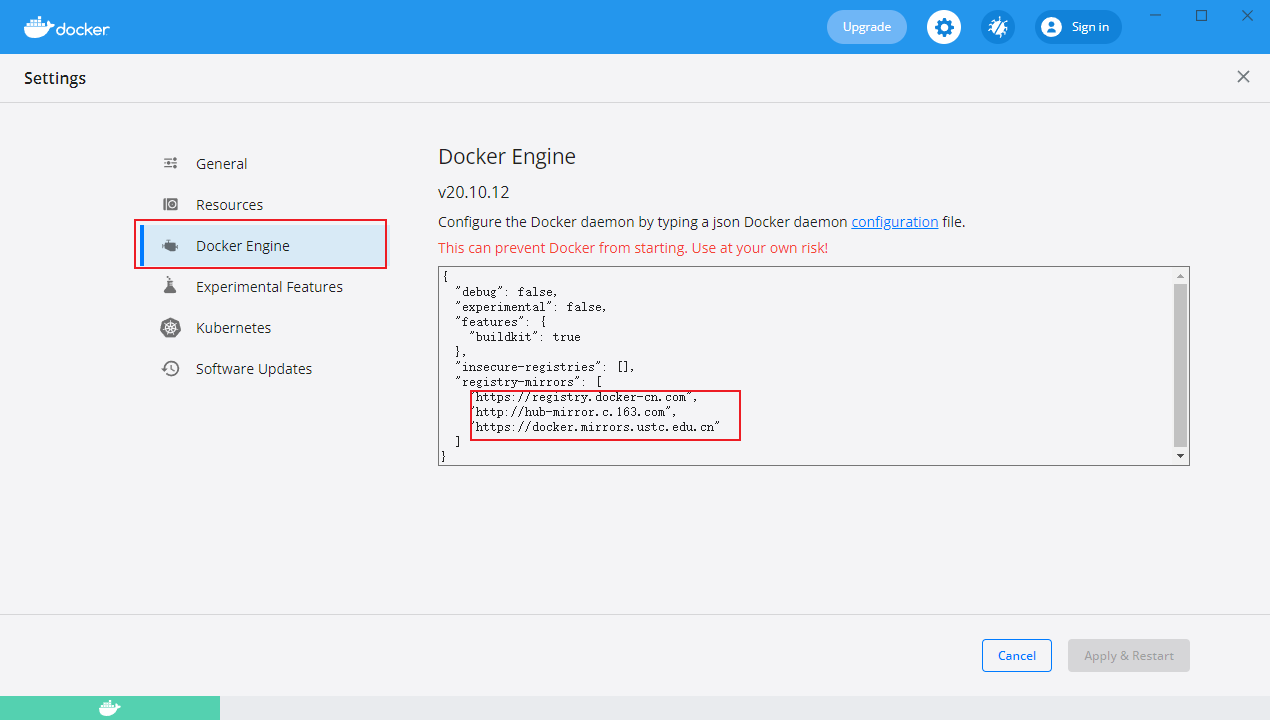This screenshot has height=720, width=1270.
Task: Click the "insecure-registries" line
Action: click(x=545, y=367)
